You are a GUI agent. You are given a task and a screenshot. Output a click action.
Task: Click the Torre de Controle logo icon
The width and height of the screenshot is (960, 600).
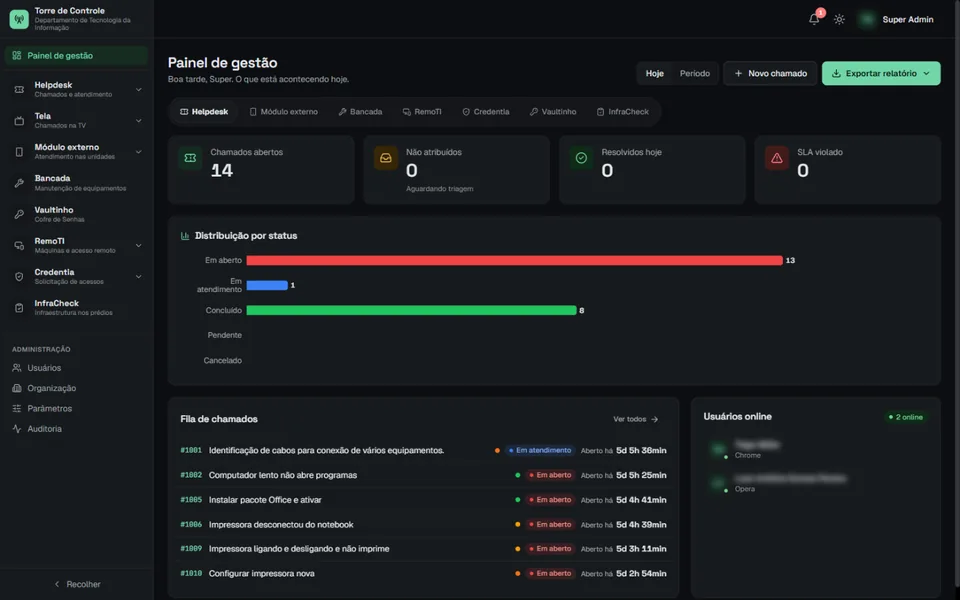pyautogui.click(x=19, y=19)
